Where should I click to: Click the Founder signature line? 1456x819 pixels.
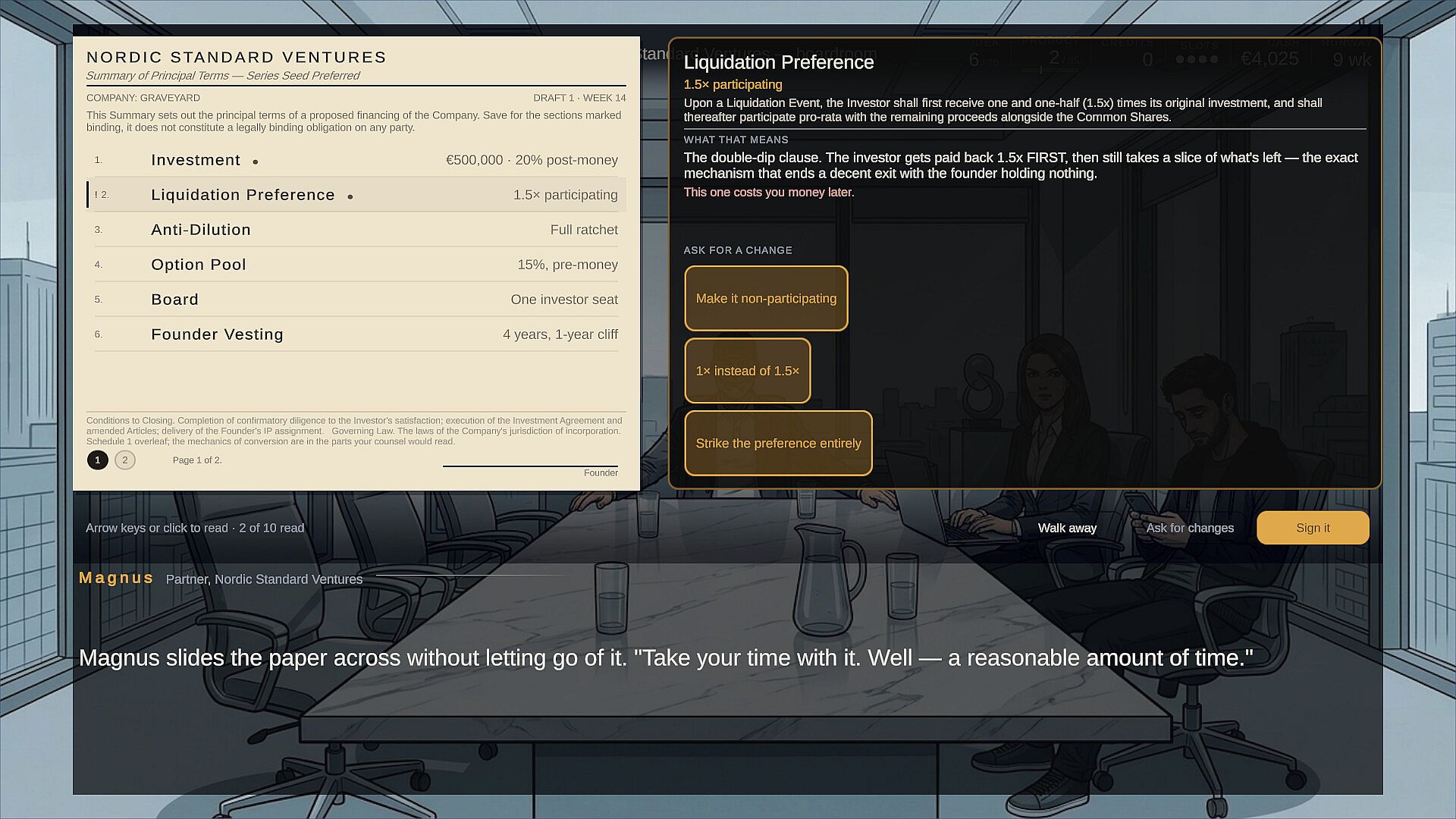[530, 466]
